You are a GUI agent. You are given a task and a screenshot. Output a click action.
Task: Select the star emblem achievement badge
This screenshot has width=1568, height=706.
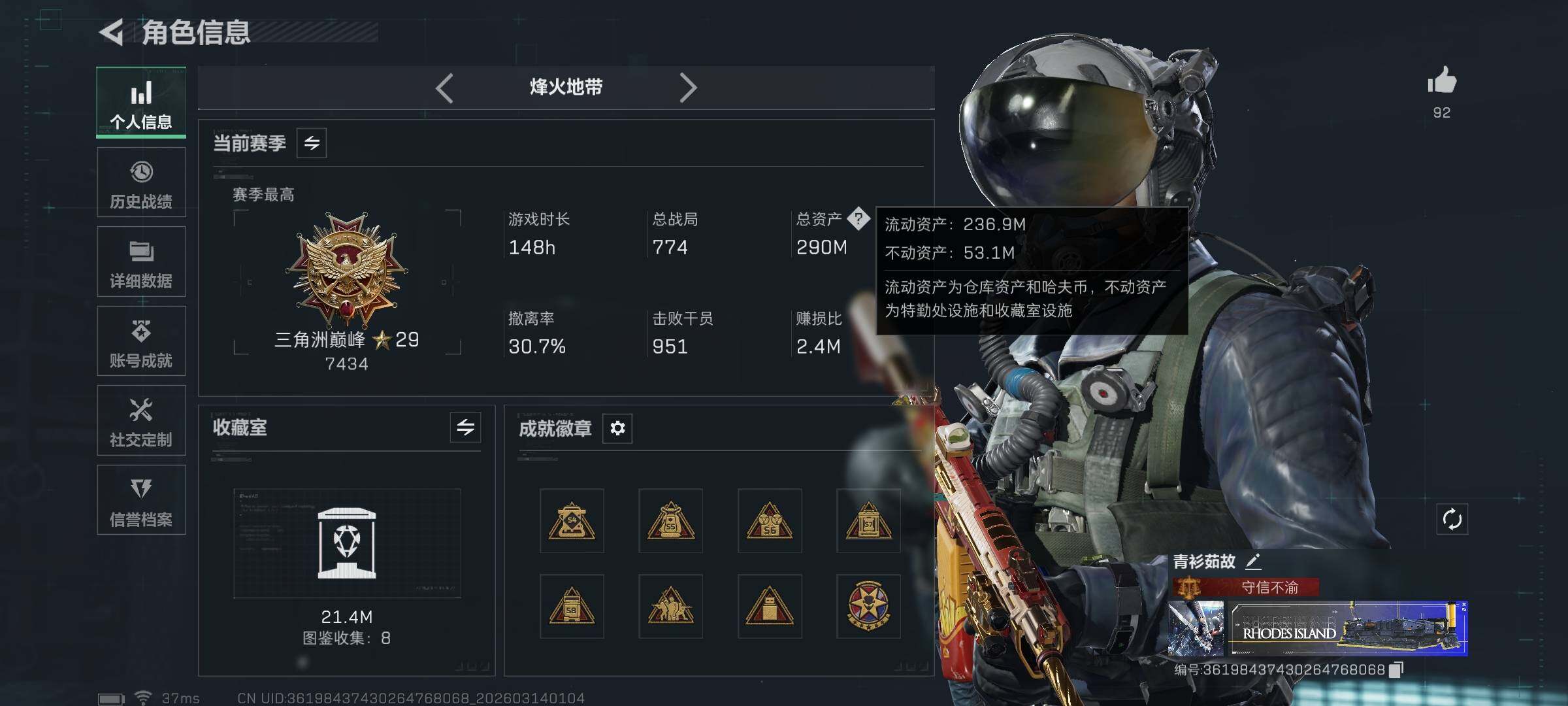868,606
